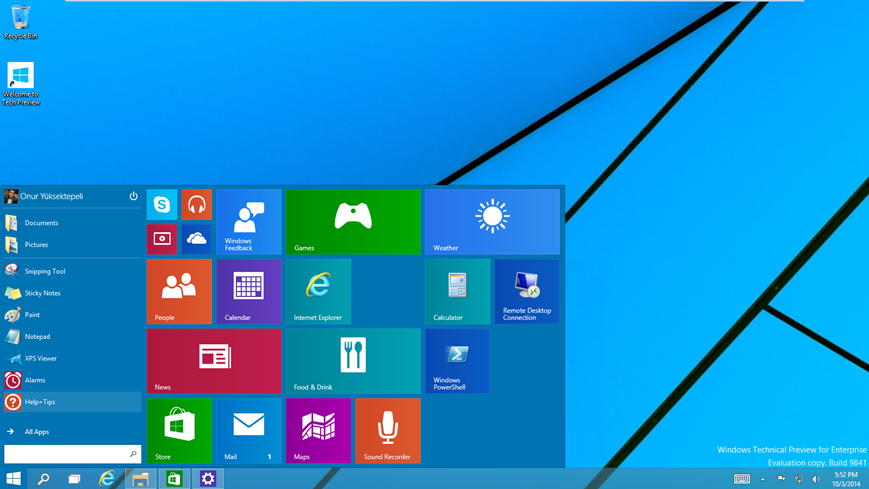
Task: Show hidden tray icons arrow
Action: tap(763, 480)
